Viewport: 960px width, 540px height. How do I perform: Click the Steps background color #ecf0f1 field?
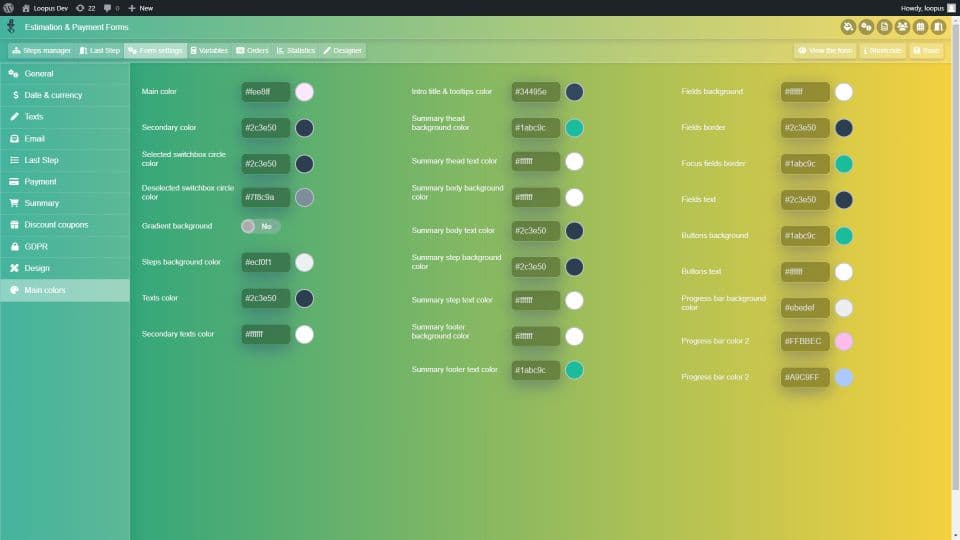pyautogui.click(x=265, y=262)
